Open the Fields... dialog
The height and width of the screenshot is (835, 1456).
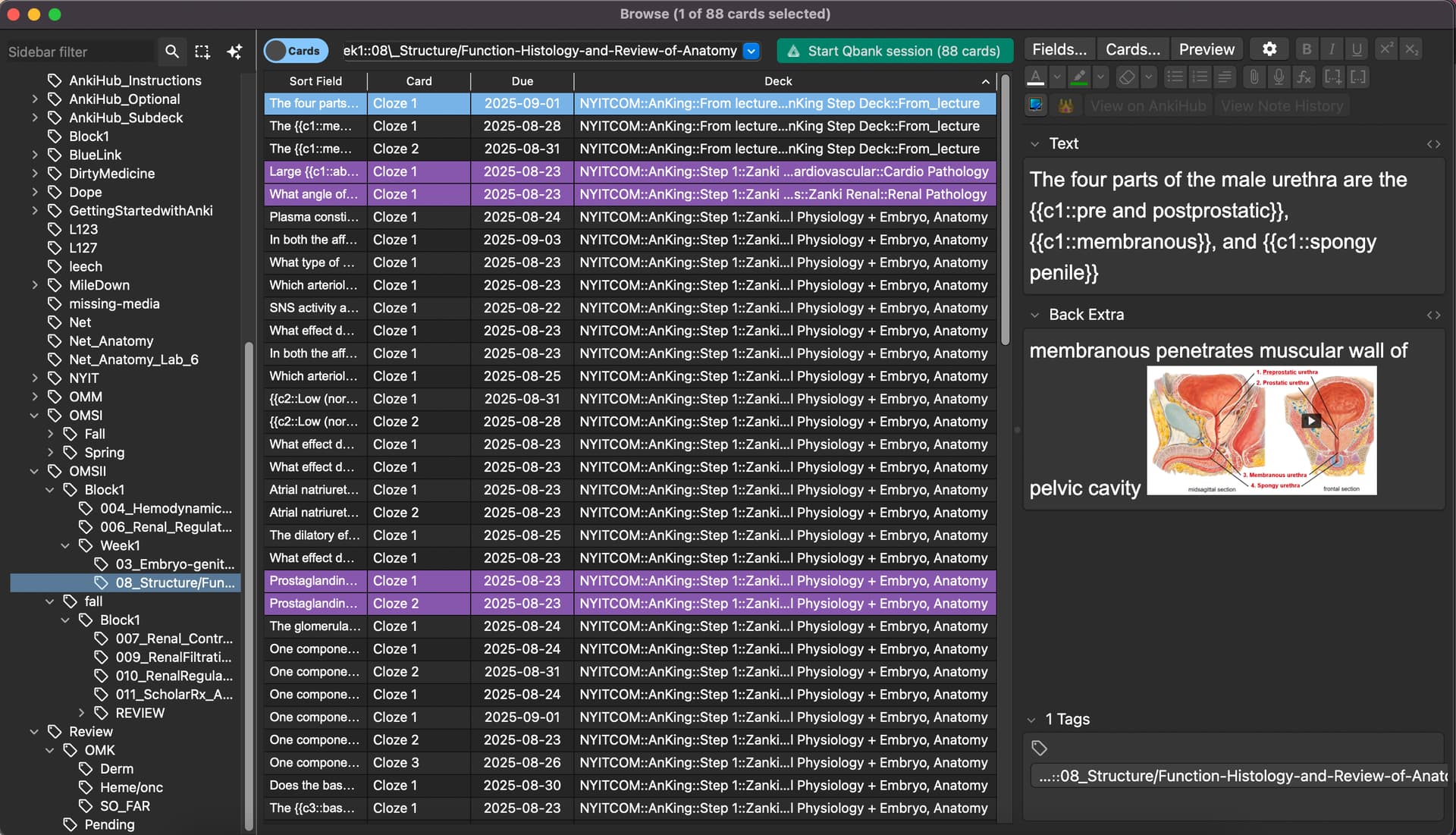pyautogui.click(x=1059, y=49)
